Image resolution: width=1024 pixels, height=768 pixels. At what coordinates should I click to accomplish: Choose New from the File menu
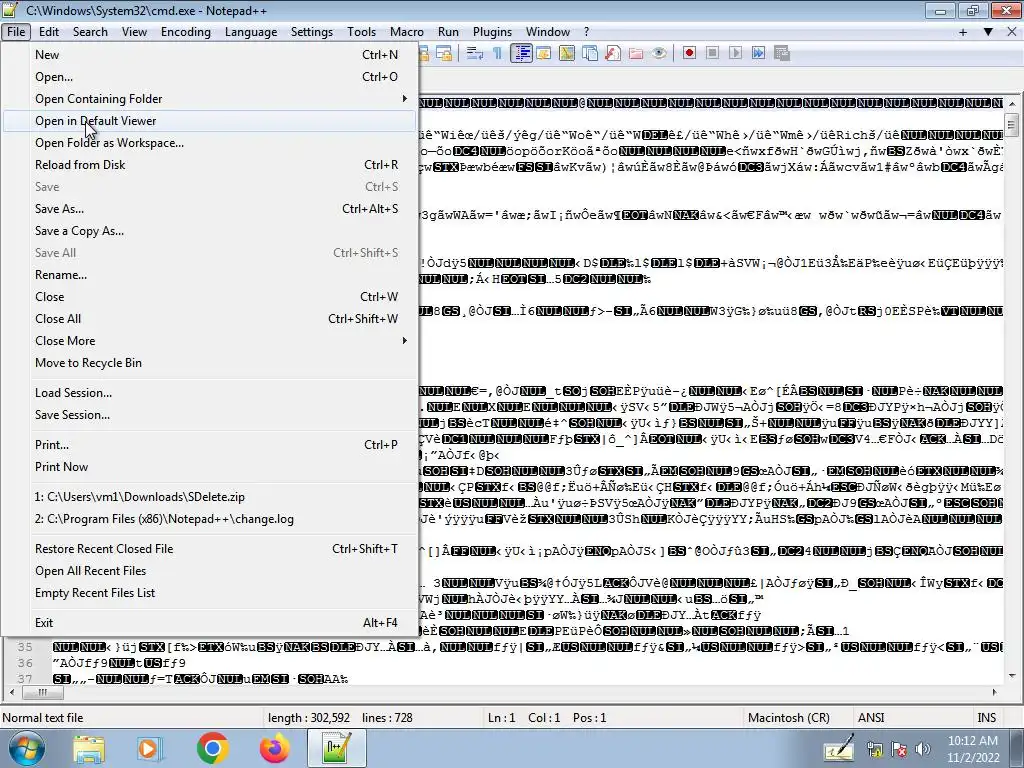[x=209, y=55]
